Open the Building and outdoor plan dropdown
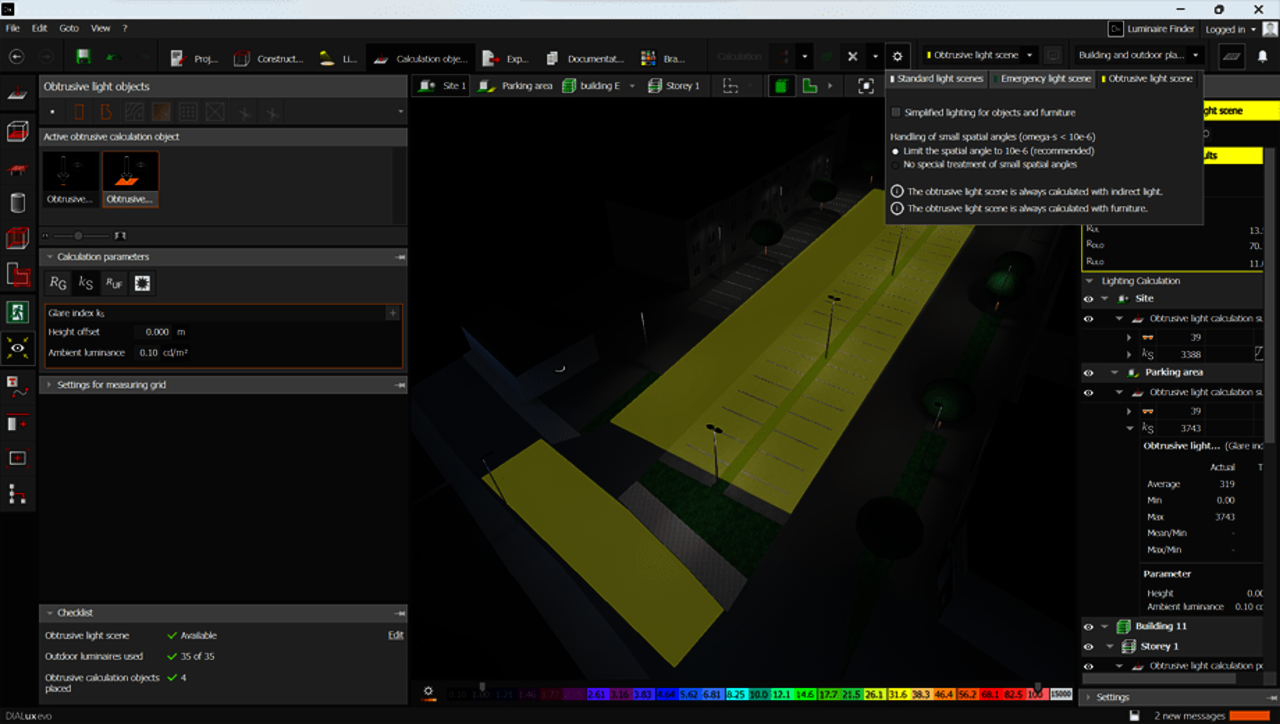 click(x=1139, y=56)
